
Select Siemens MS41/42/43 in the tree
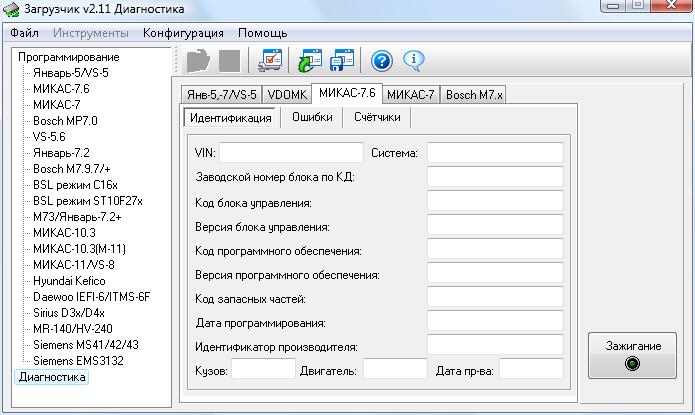86,345
